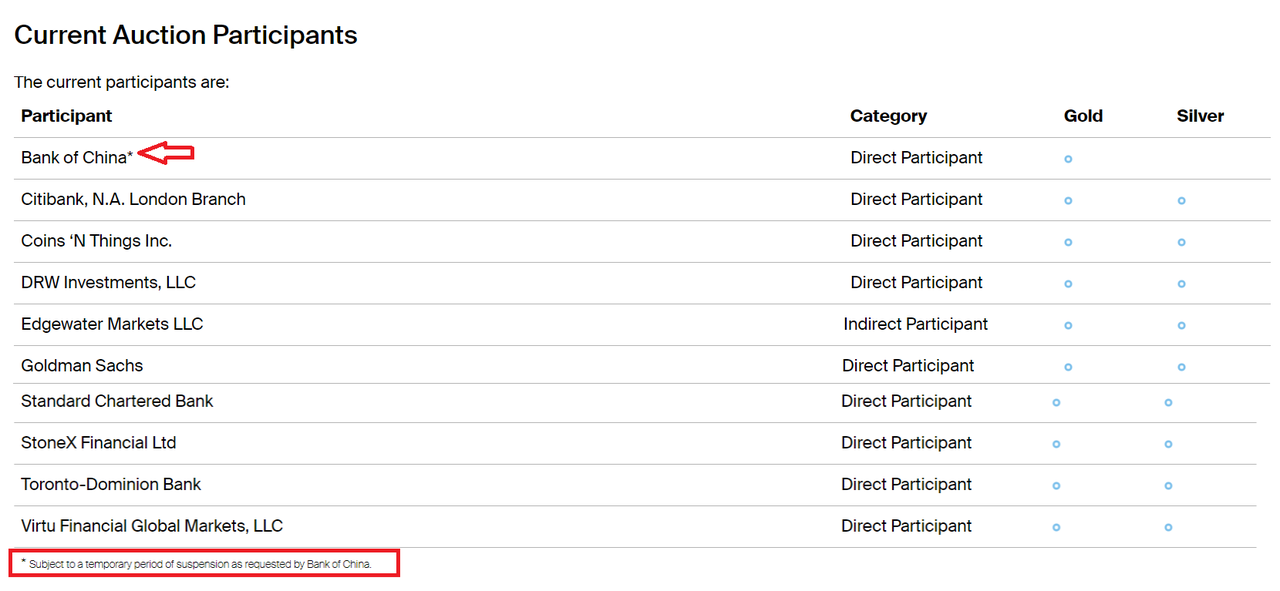
Task: Click Bank of China's Gold dot marker
Action: click(1068, 159)
